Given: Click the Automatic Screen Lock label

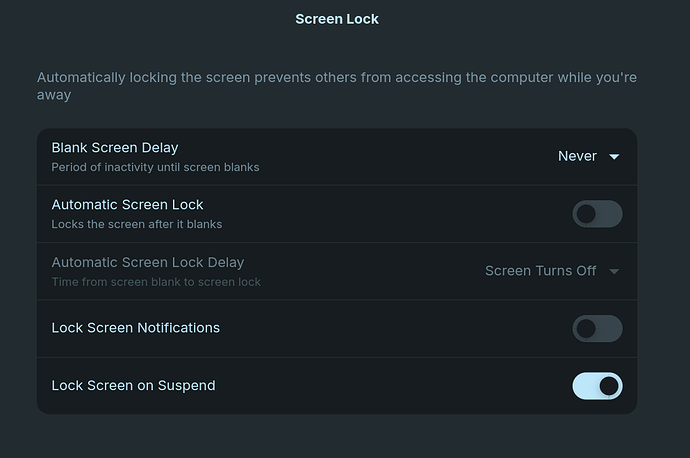Looking at the screenshot, I should (127, 205).
